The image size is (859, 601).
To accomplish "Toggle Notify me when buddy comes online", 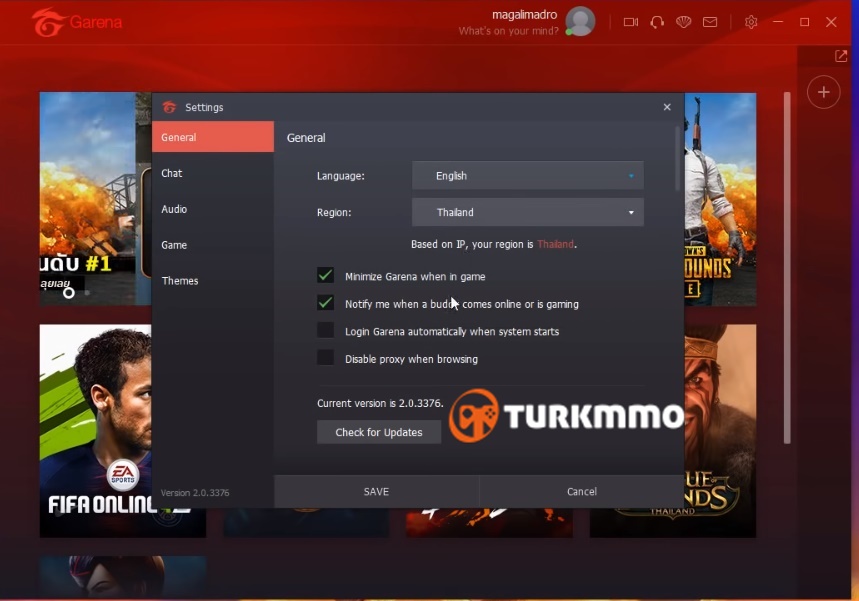I will click(x=325, y=302).
